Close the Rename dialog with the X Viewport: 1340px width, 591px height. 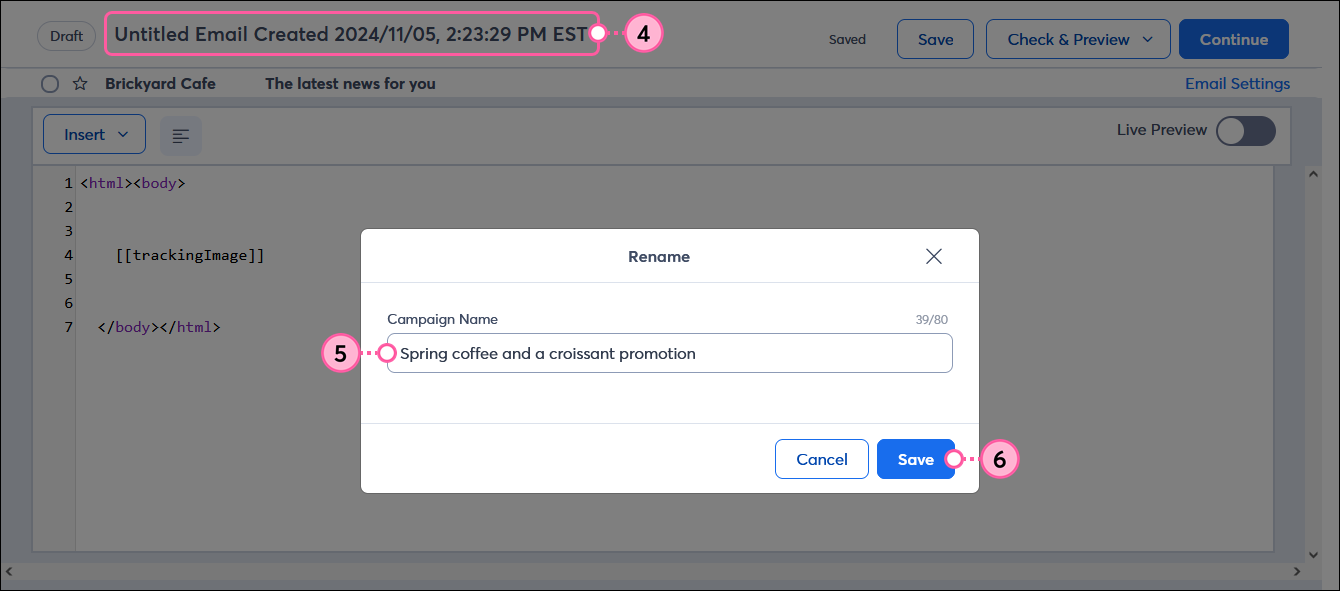pyautogui.click(x=934, y=256)
